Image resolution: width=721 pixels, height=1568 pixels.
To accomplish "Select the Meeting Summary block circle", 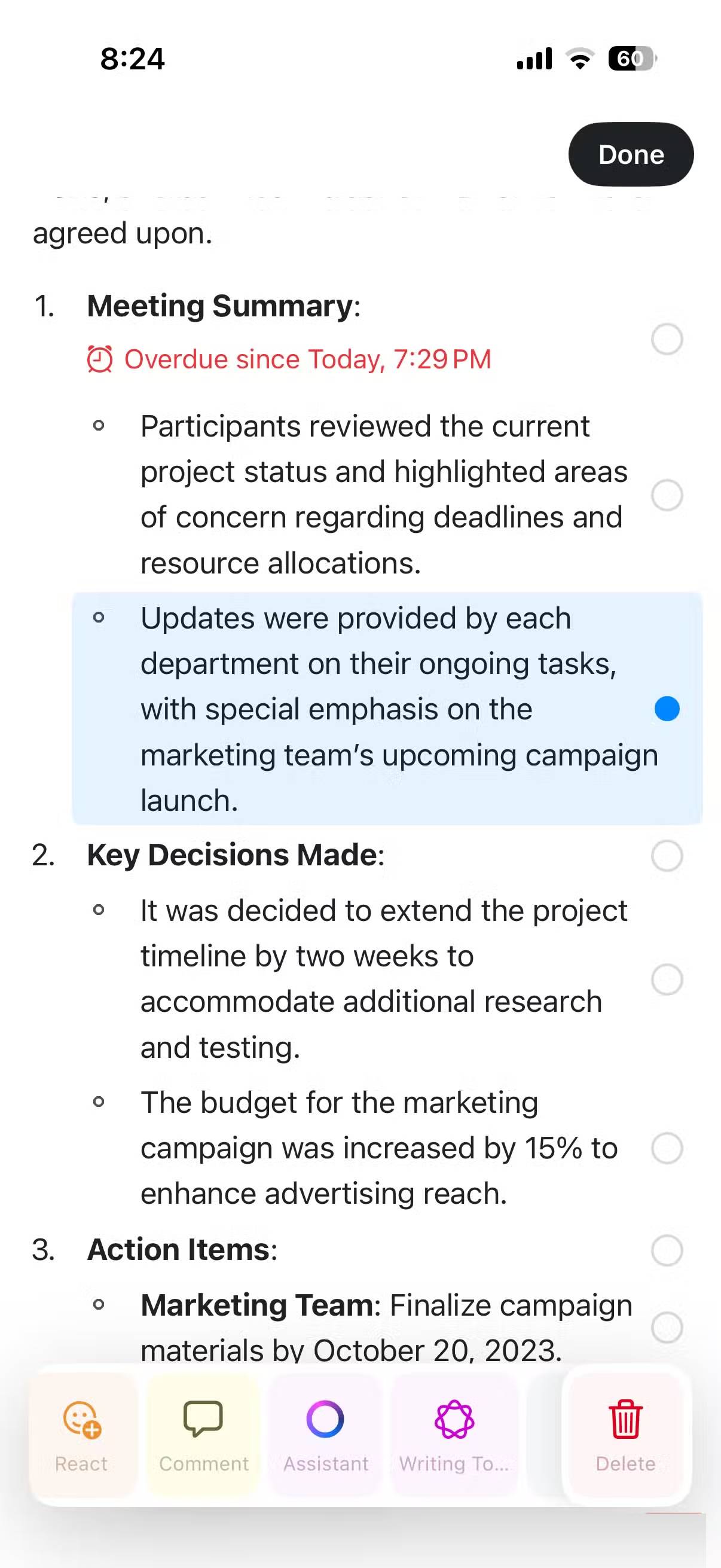I will pyautogui.click(x=667, y=339).
